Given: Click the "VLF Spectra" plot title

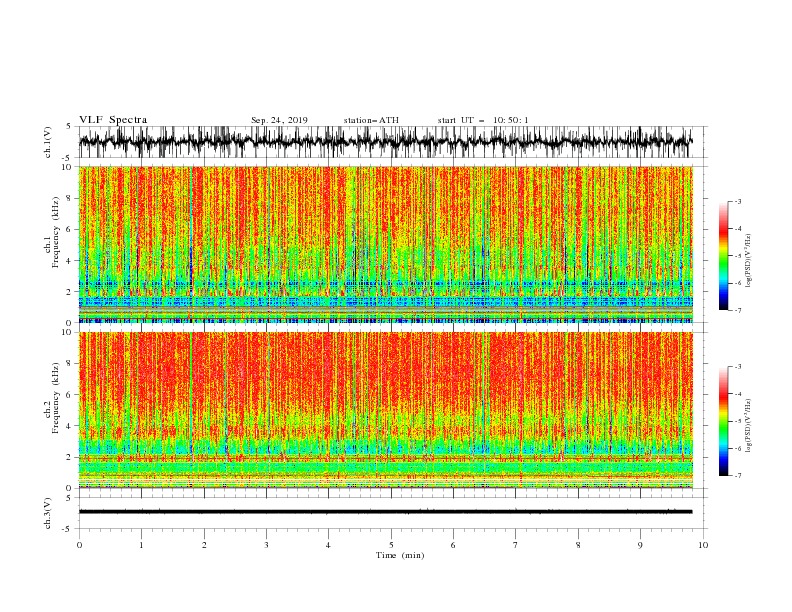Looking at the screenshot, I should 113,120.
